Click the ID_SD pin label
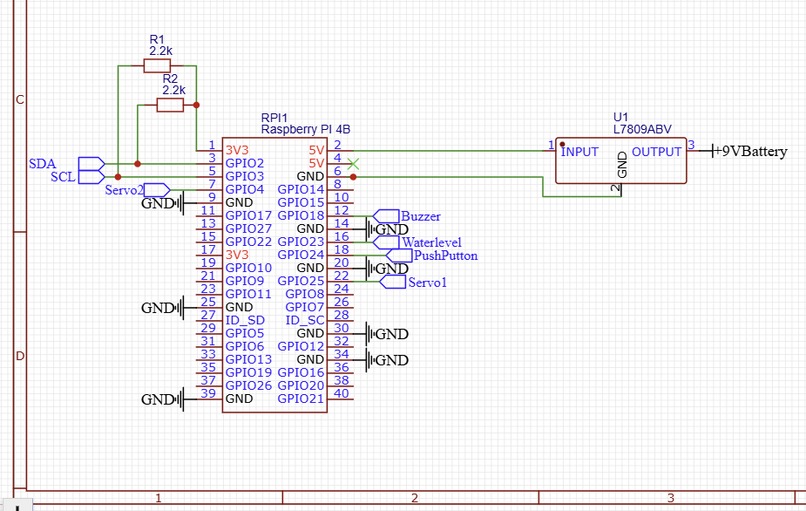The width and height of the screenshot is (806, 511). pyautogui.click(x=245, y=320)
